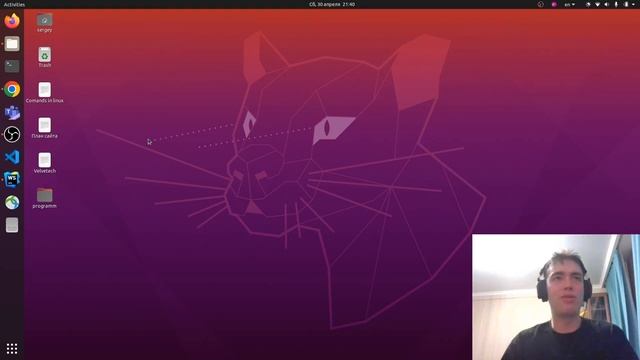Open WebStorm from the dock
Image resolution: width=640 pixels, height=360 pixels.
pyautogui.click(x=12, y=180)
